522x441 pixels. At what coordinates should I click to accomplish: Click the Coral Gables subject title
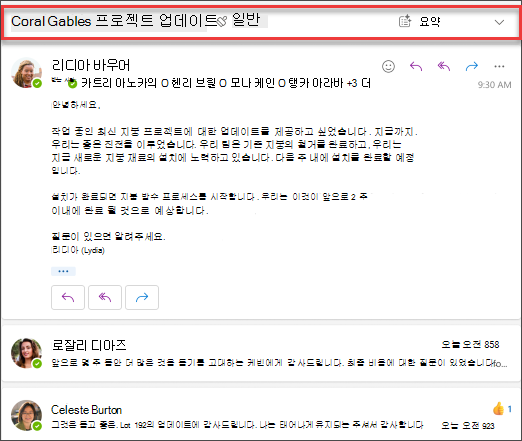point(114,21)
